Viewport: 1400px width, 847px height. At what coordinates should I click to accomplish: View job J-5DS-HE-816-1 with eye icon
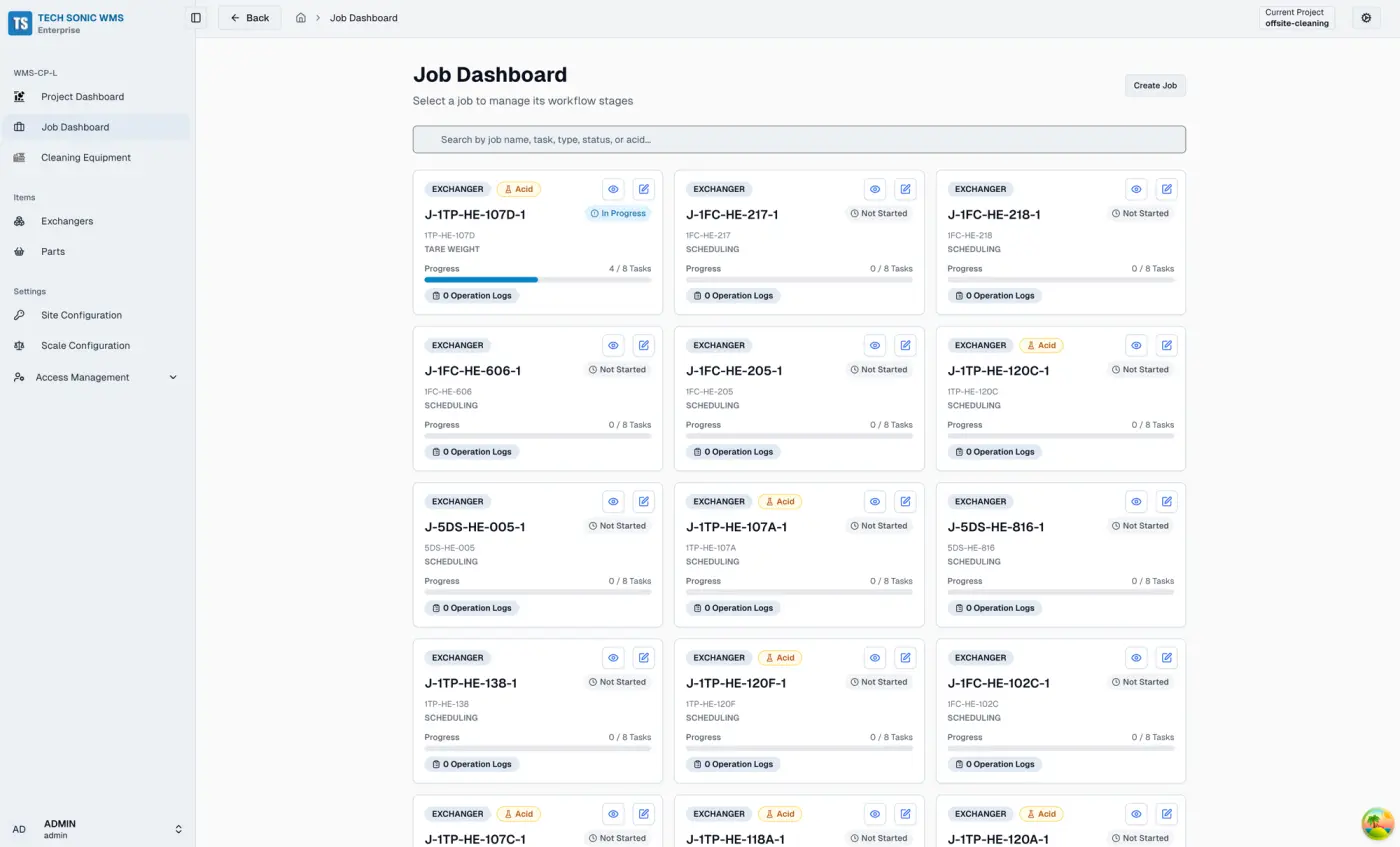1136,501
